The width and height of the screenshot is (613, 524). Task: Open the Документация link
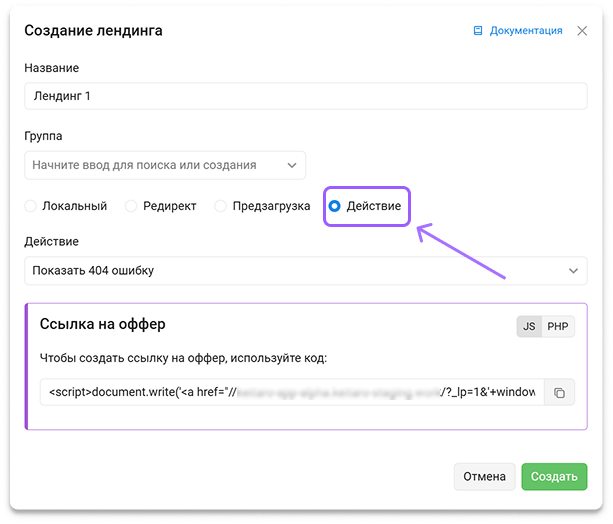525,31
